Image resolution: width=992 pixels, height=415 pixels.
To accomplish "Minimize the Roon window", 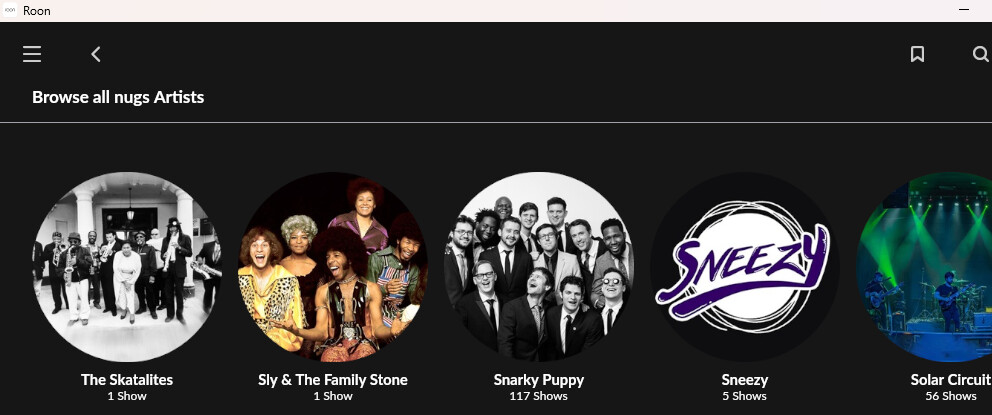I will pos(964,10).
